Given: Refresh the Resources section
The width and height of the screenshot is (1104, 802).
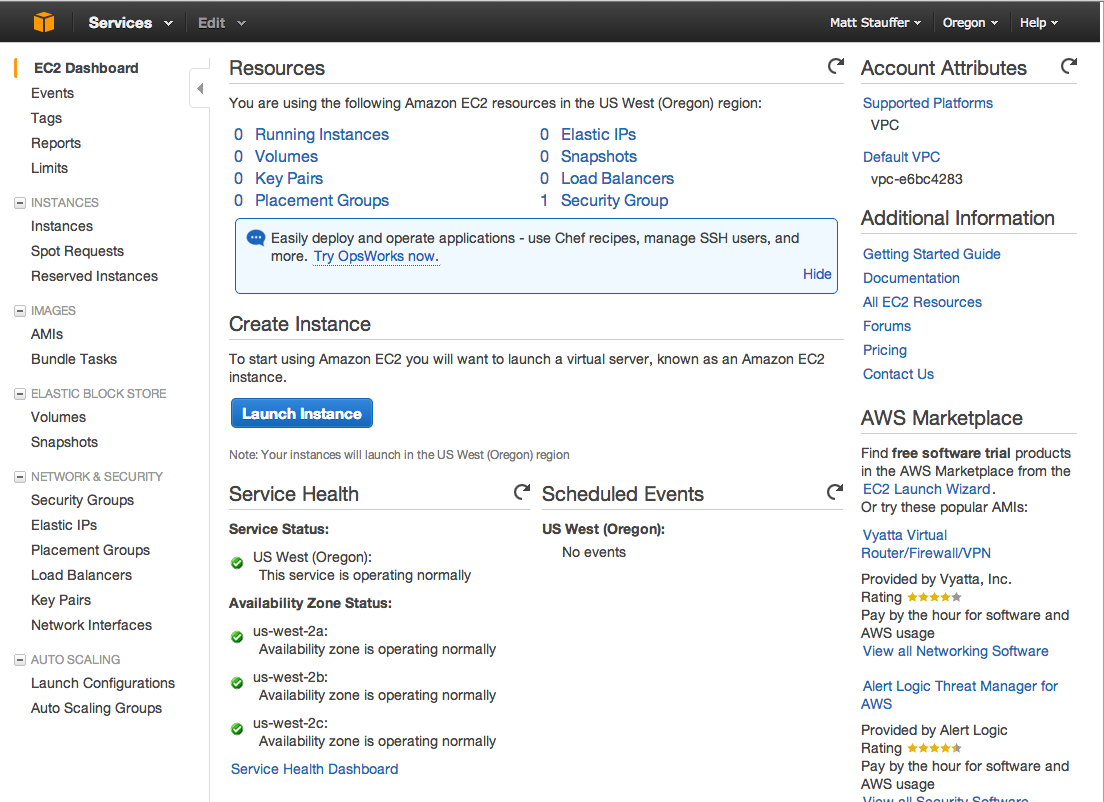Looking at the screenshot, I should pyautogui.click(x=835, y=66).
